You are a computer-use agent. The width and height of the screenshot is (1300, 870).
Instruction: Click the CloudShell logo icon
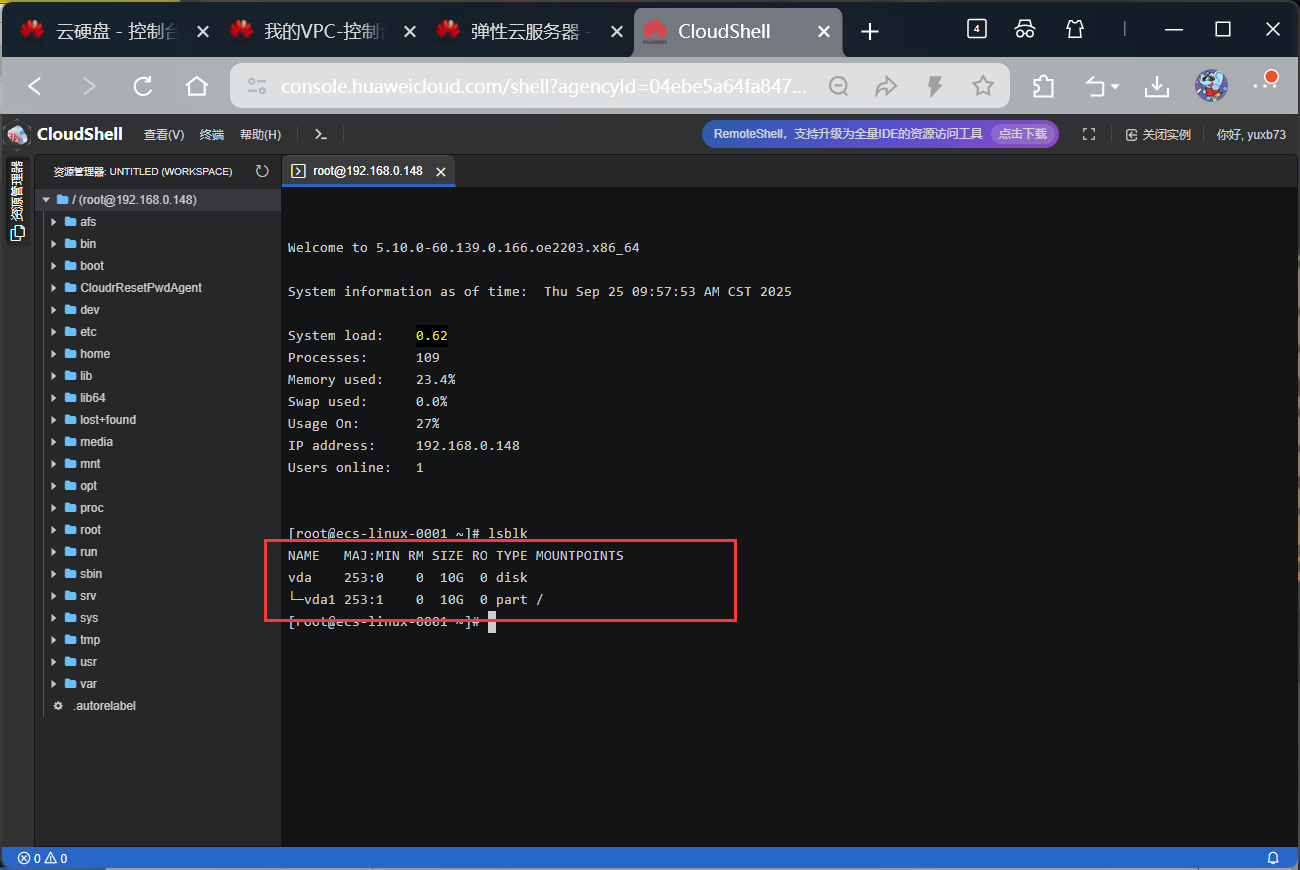point(18,134)
